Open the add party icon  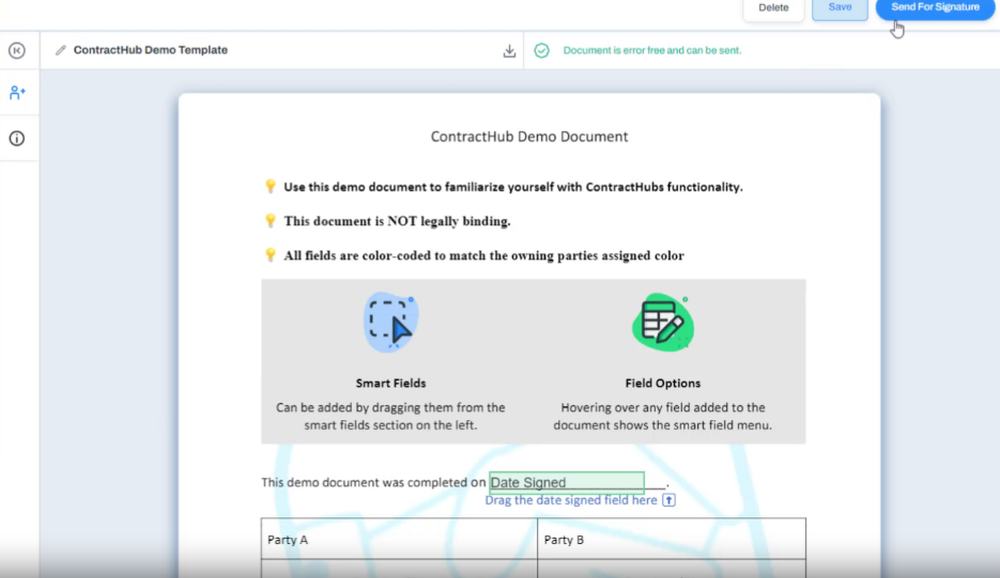pos(17,93)
